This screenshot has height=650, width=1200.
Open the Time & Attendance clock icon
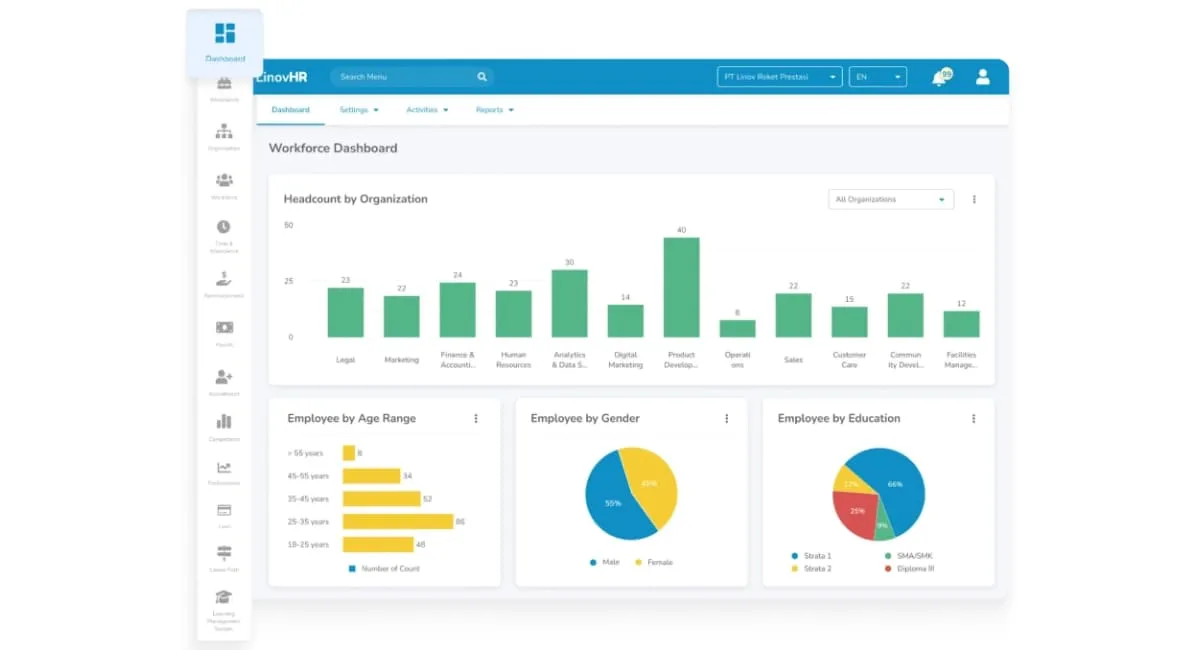tap(224, 228)
